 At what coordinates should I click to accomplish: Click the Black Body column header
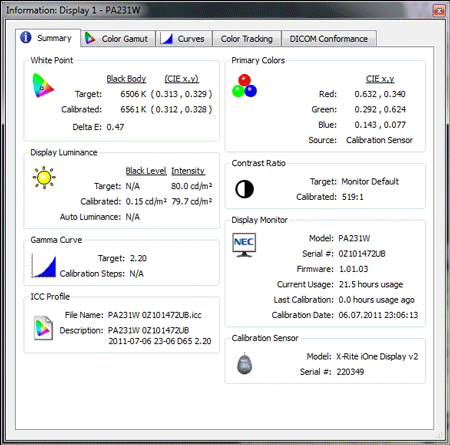[x=126, y=79]
